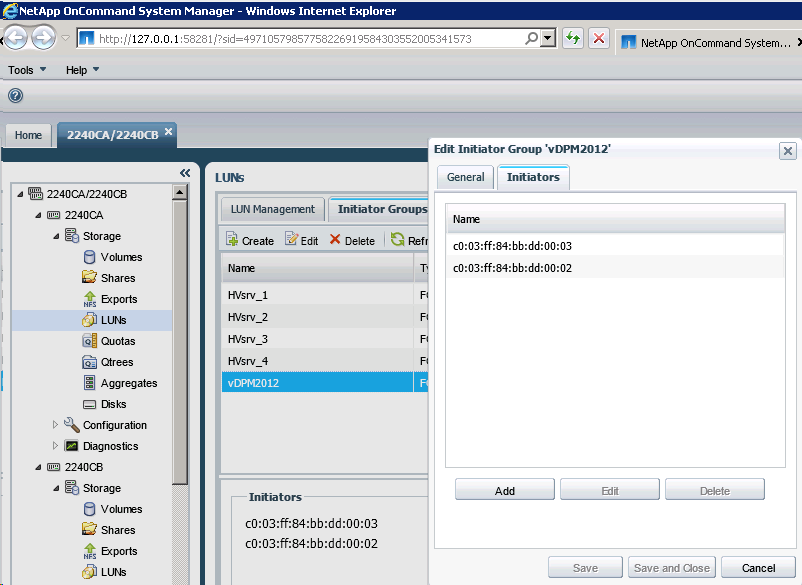
Task: Close the 2240CA/2240CB tab
Action: coord(168,131)
